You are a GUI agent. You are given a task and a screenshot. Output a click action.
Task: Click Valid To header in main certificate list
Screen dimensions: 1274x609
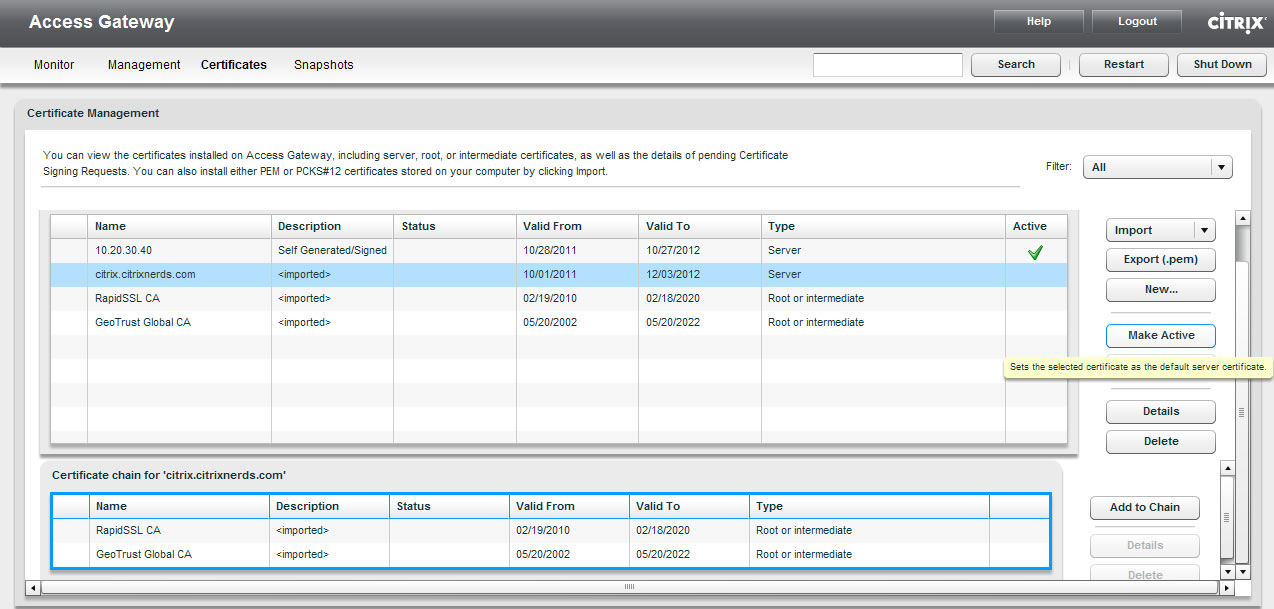point(700,226)
